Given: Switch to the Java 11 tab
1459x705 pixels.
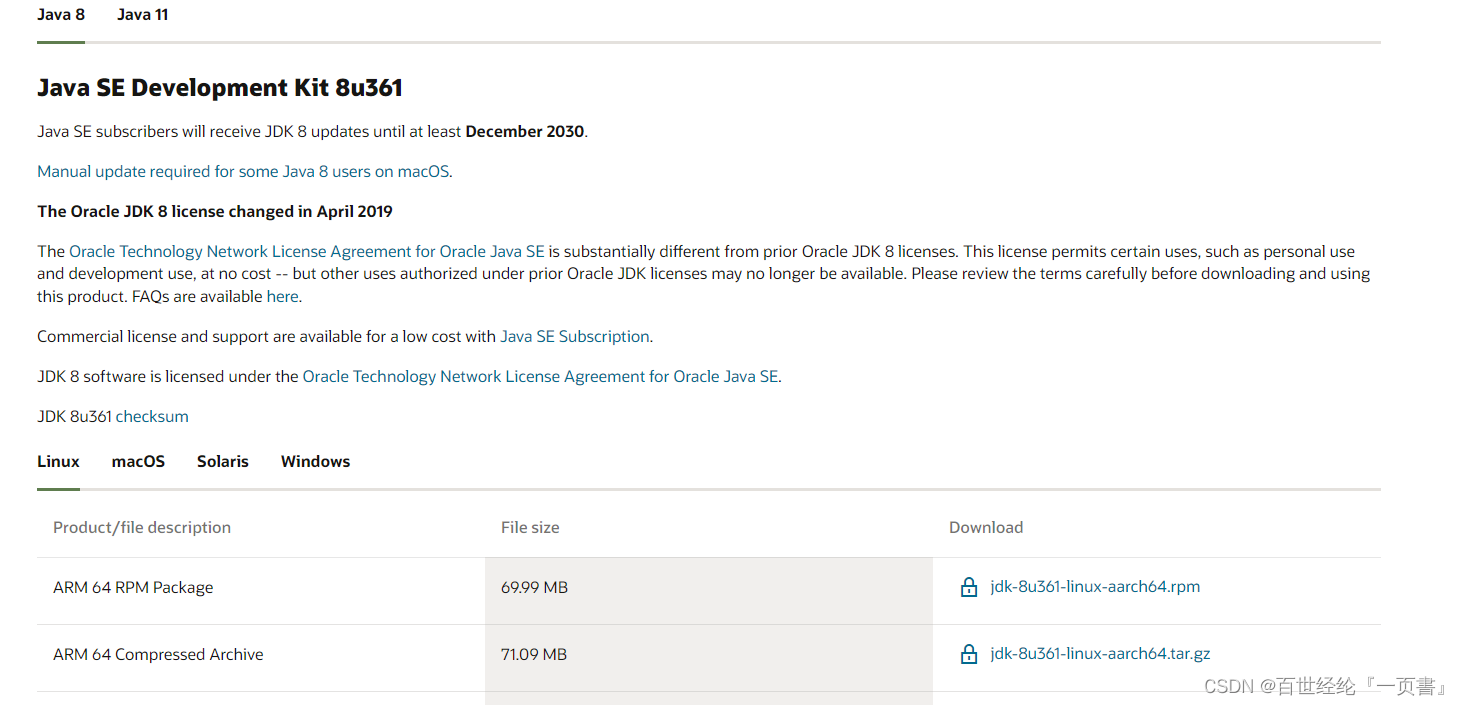Looking at the screenshot, I should pos(142,15).
